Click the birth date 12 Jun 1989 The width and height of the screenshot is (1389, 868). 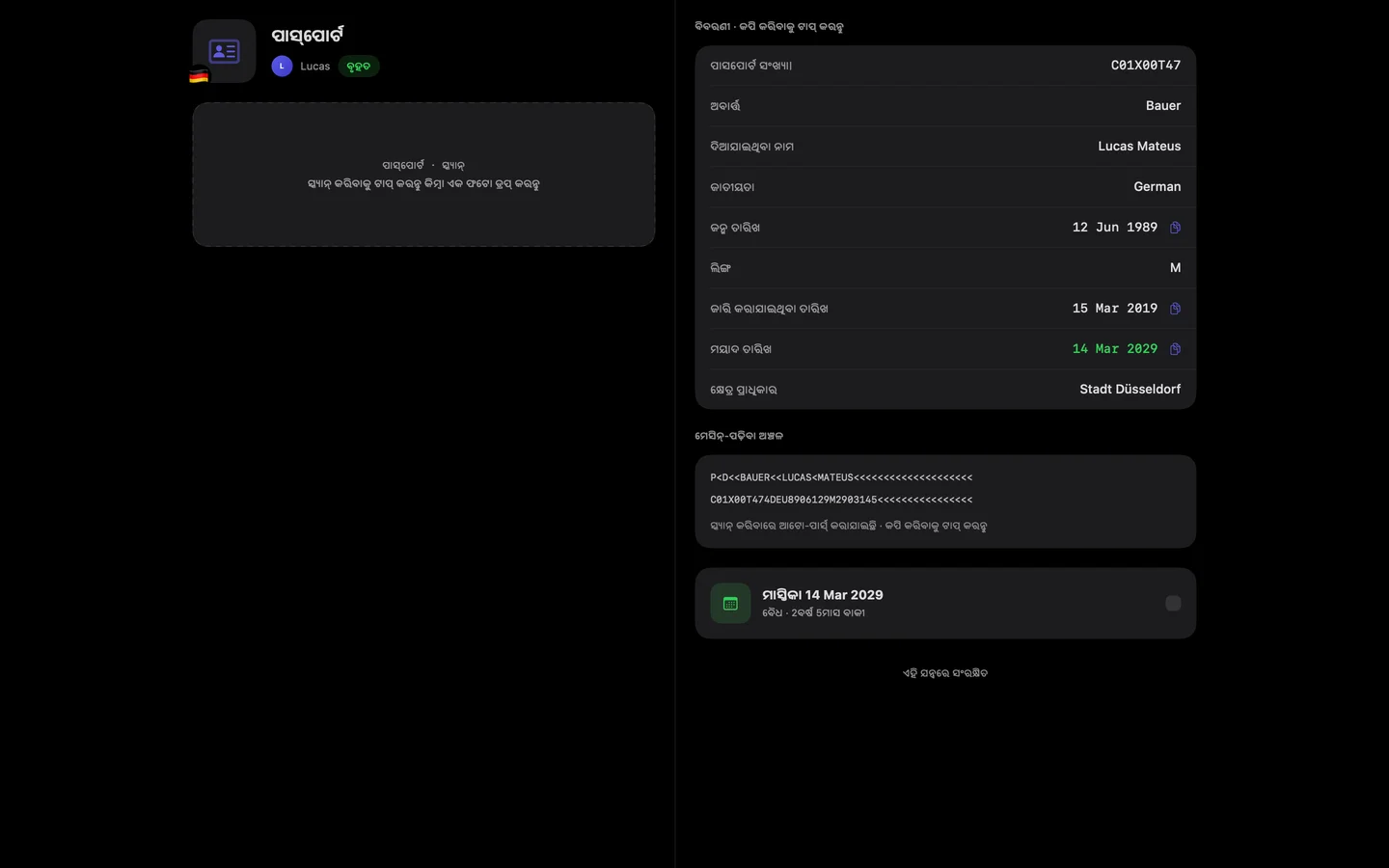(1114, 228)
